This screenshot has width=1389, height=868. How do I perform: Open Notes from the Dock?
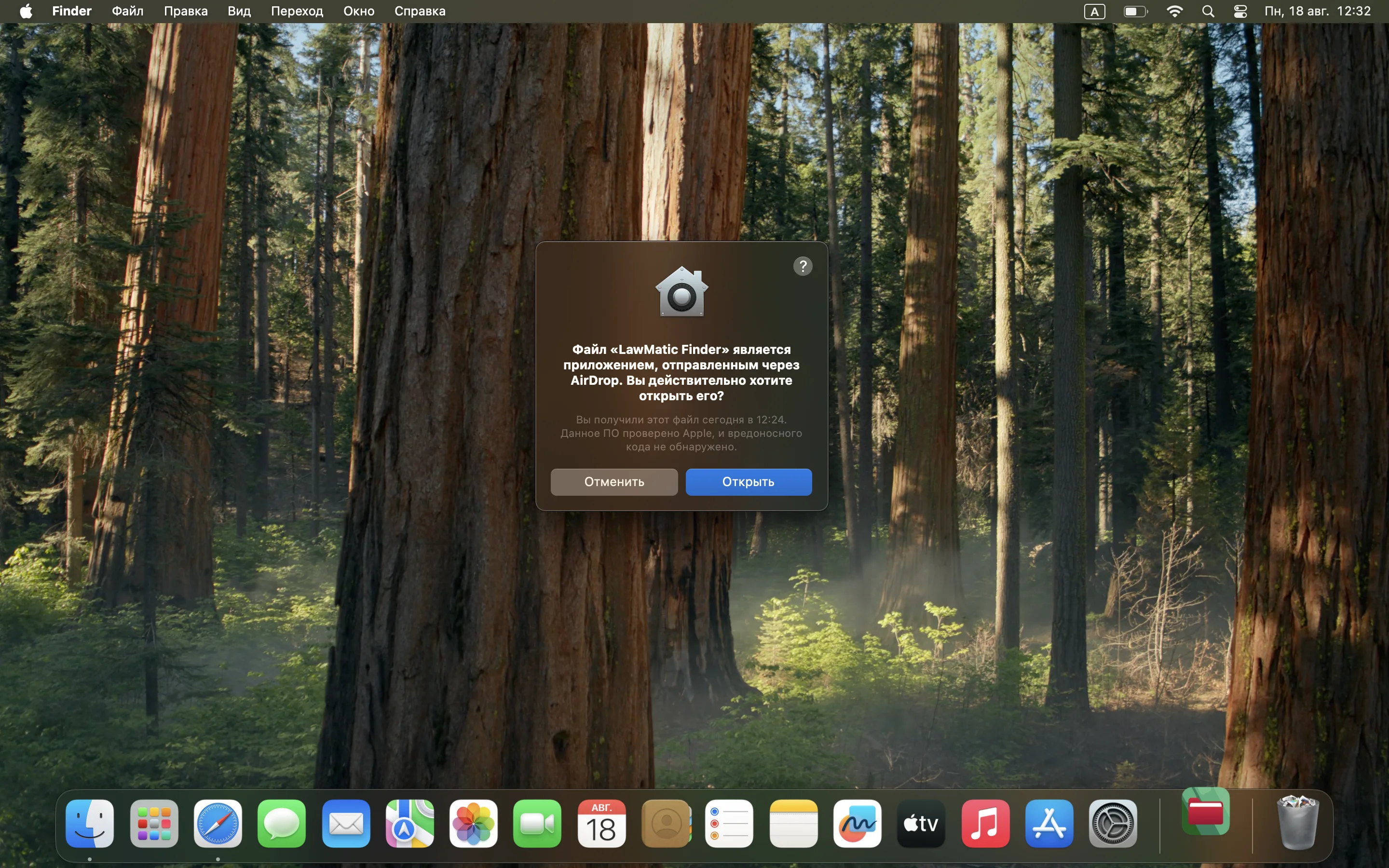tap(794, 824)
